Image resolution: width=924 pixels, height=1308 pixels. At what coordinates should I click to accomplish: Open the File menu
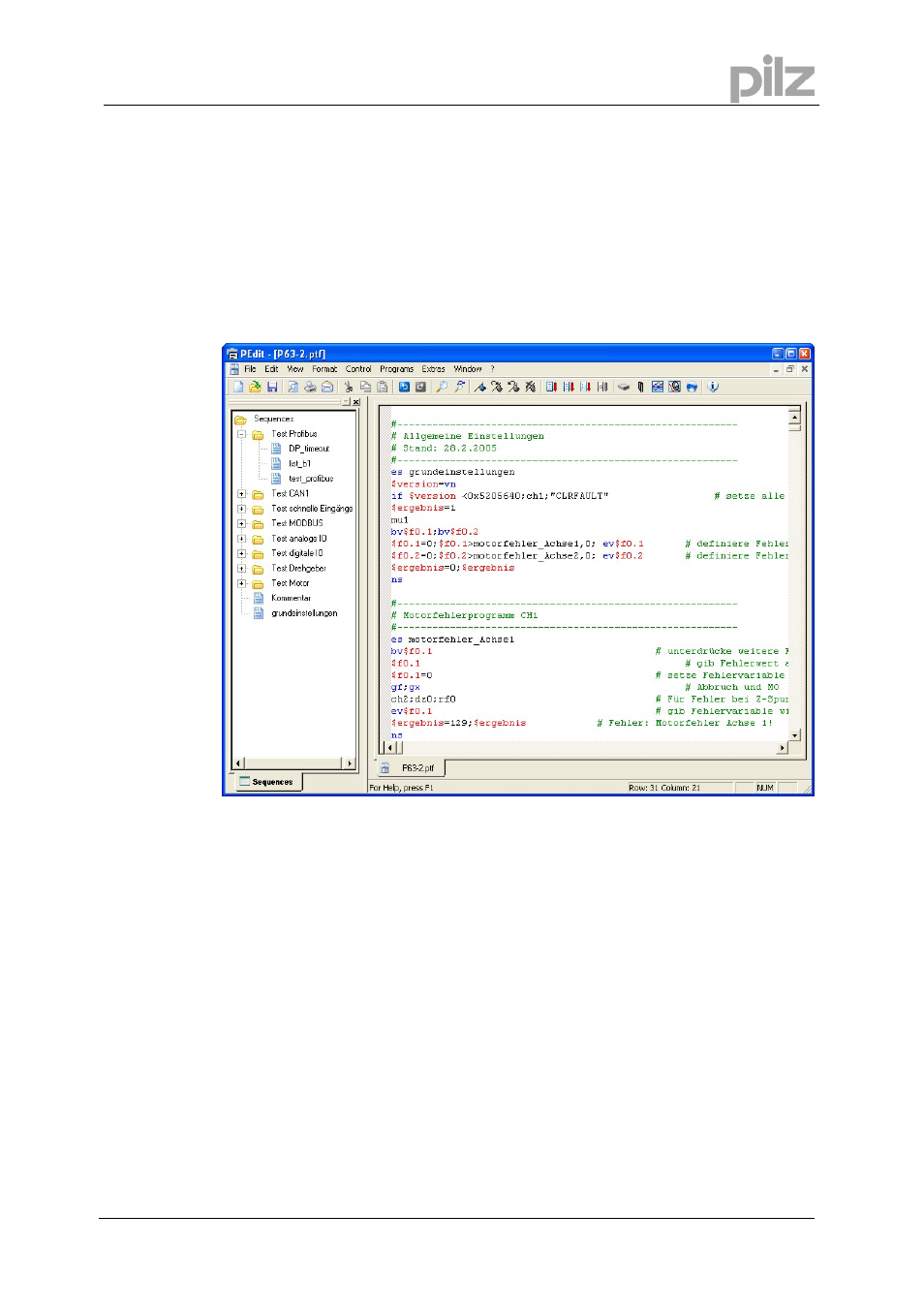(250, 369)
